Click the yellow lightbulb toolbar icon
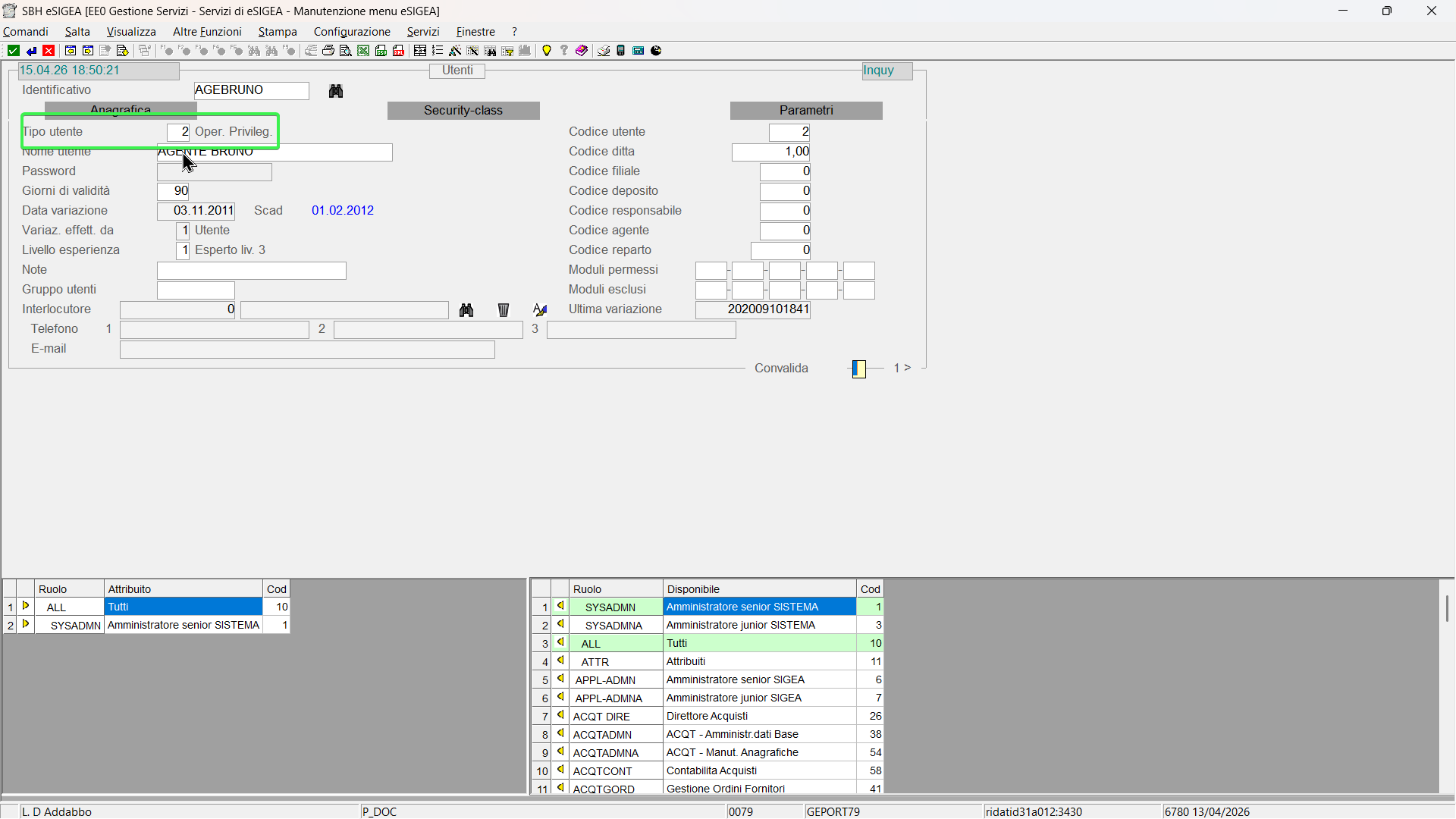This screenshot has height=819, width=1456. click(x=546, y=51)
